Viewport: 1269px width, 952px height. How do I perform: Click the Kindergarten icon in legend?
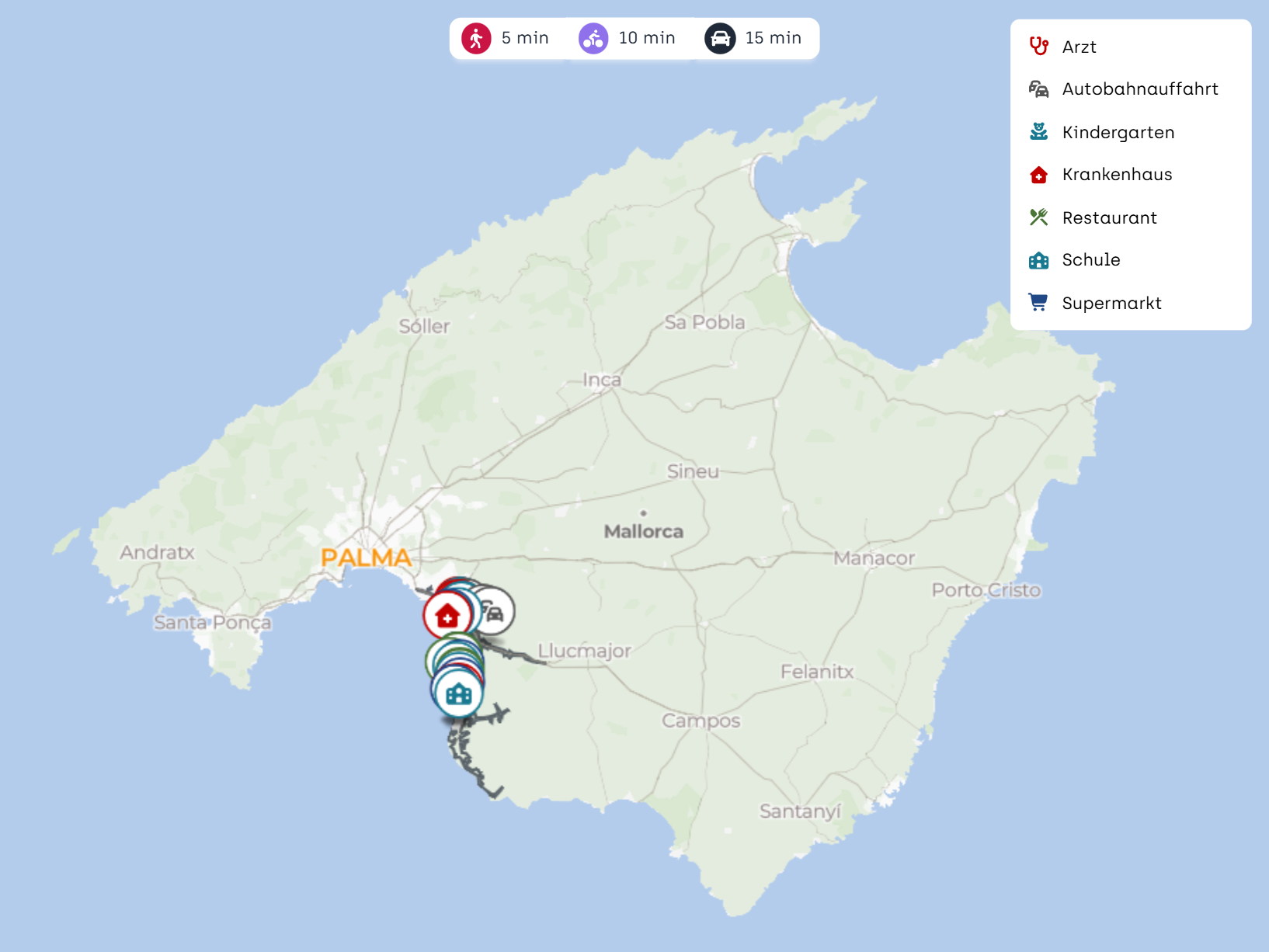[x=1038, y=132]
